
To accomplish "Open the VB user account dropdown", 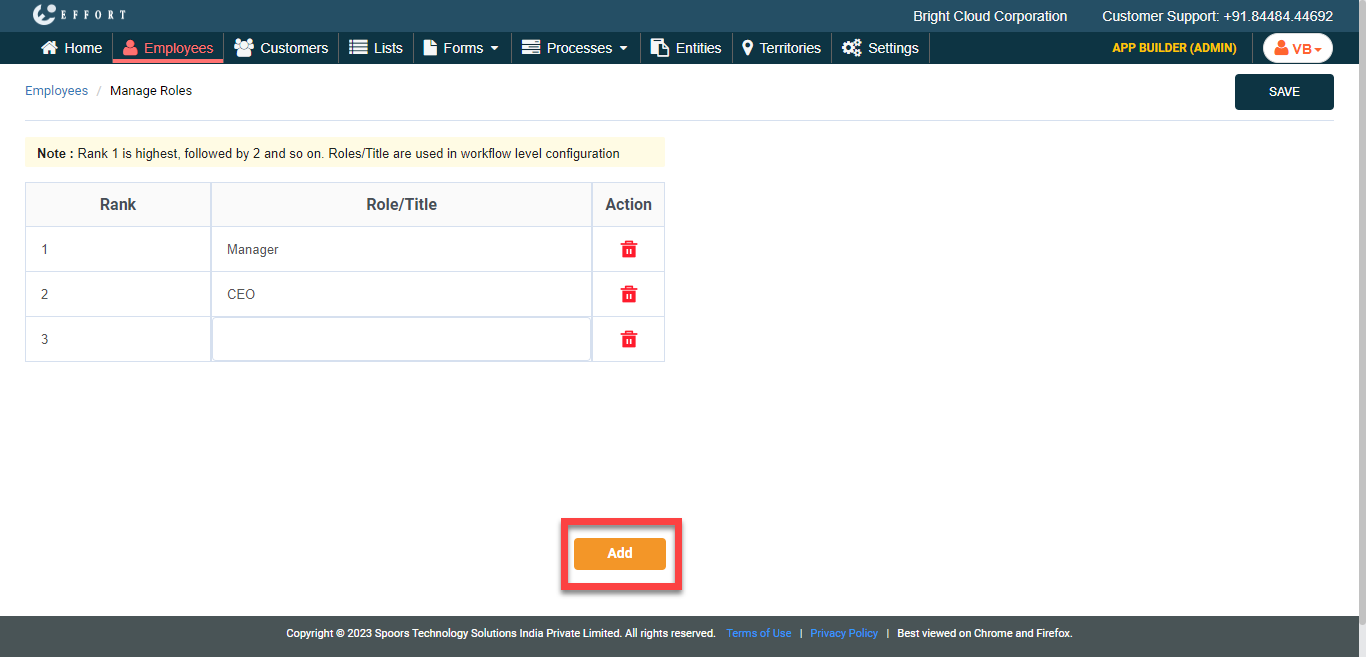I will [1297, 48].
